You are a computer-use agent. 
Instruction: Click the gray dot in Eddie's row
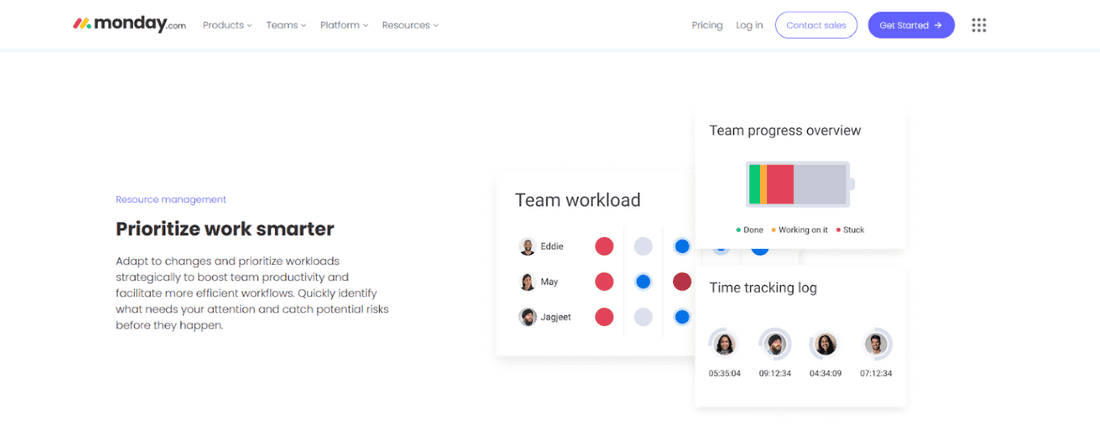643,246
